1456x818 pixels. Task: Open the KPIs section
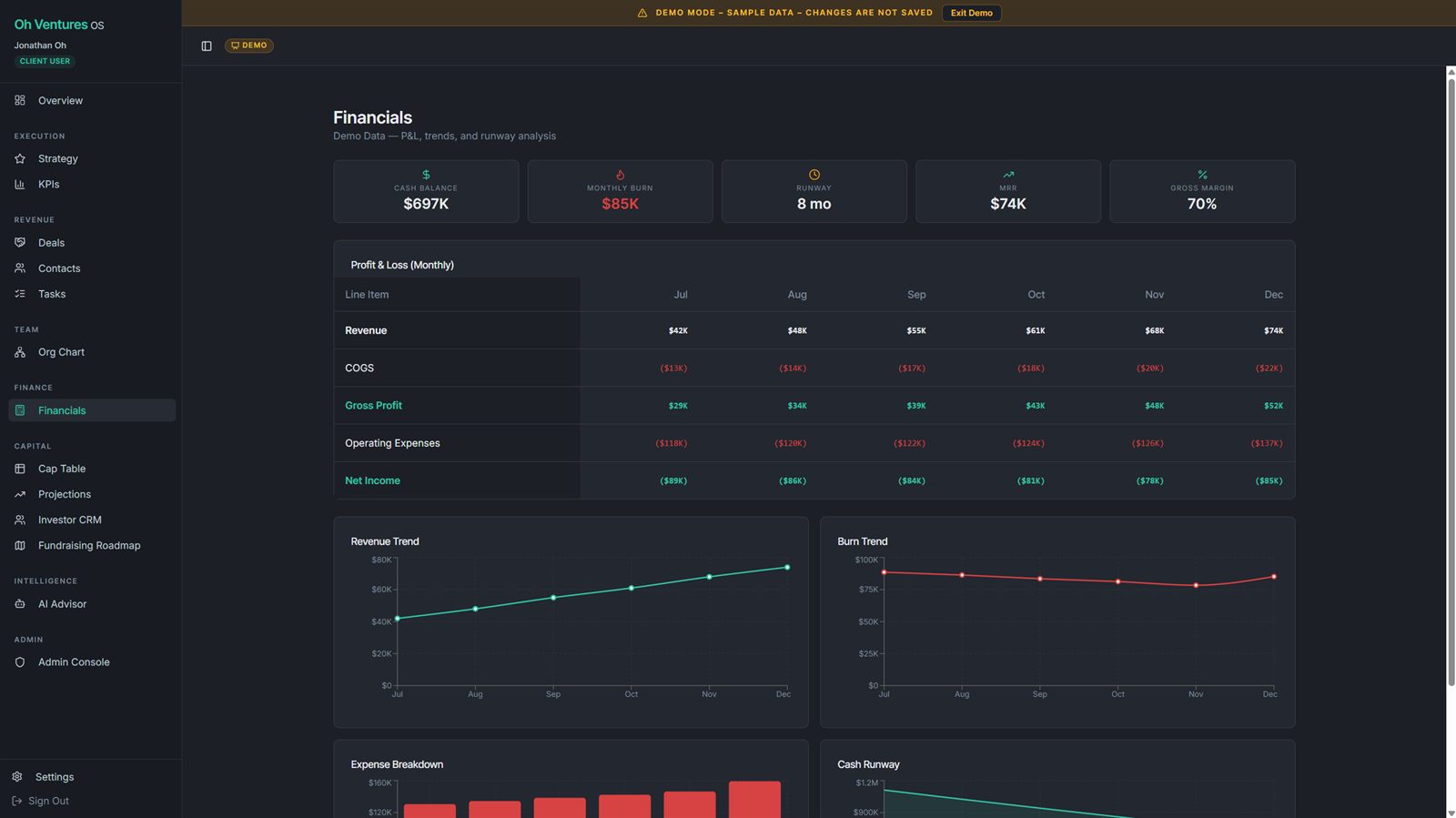click(92, 184)
